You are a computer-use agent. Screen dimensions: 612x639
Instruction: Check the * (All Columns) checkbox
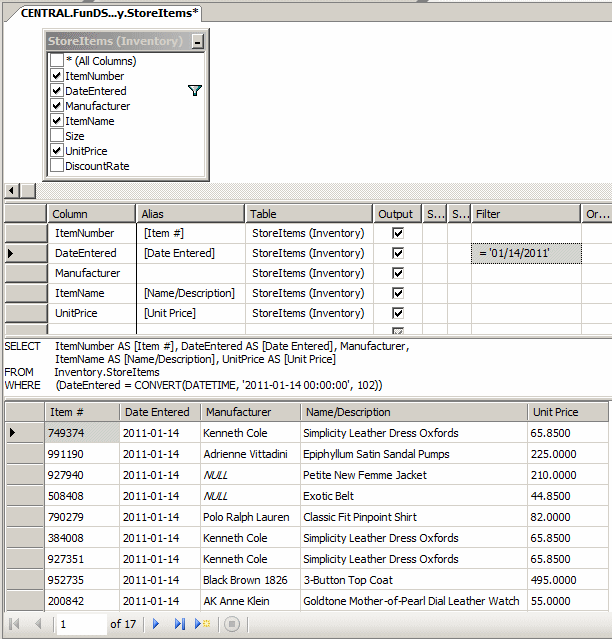(x=57, y=61)
